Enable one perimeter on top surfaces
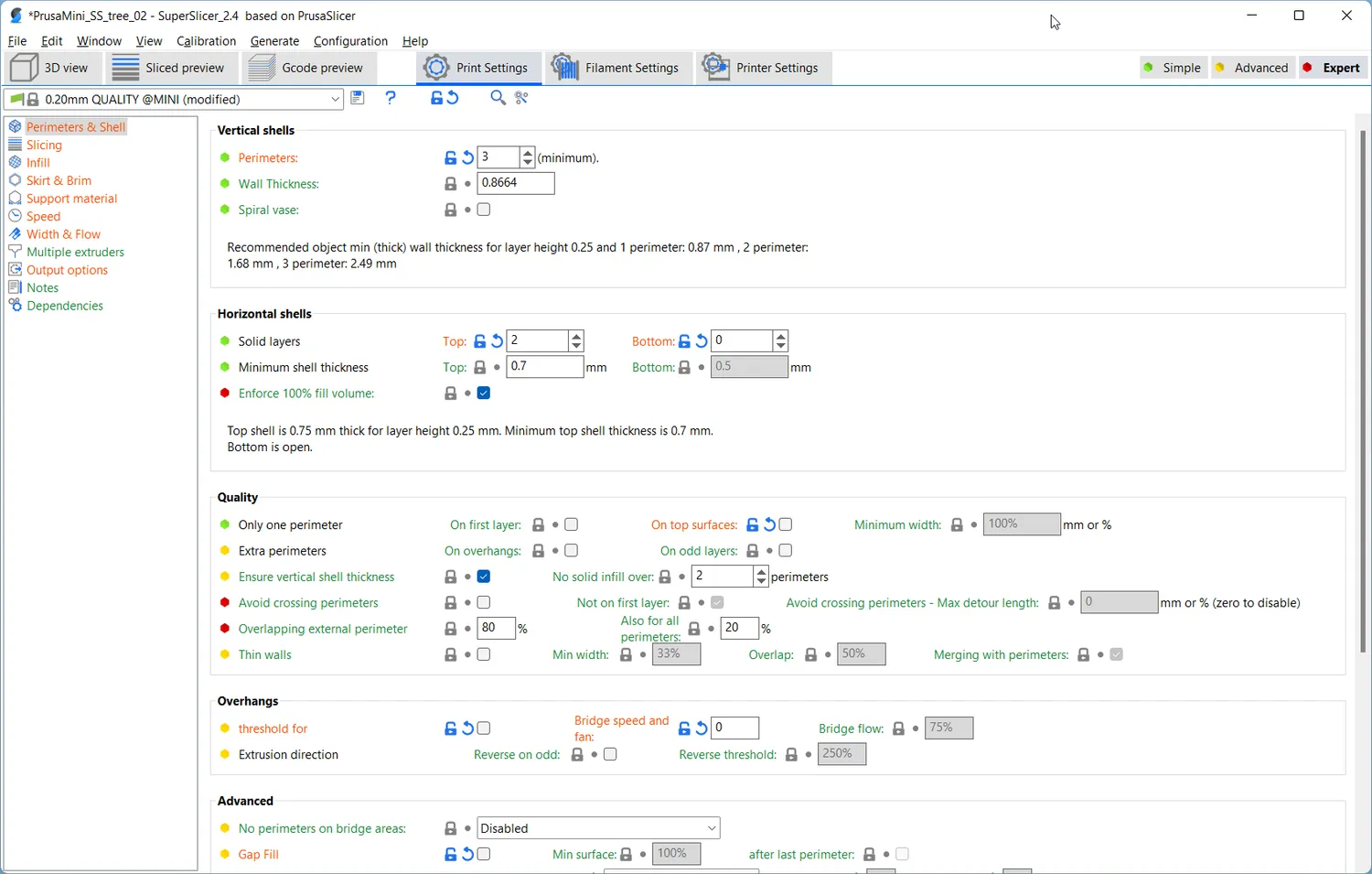The image size is (1372, 874). click(x=786, y=524)
